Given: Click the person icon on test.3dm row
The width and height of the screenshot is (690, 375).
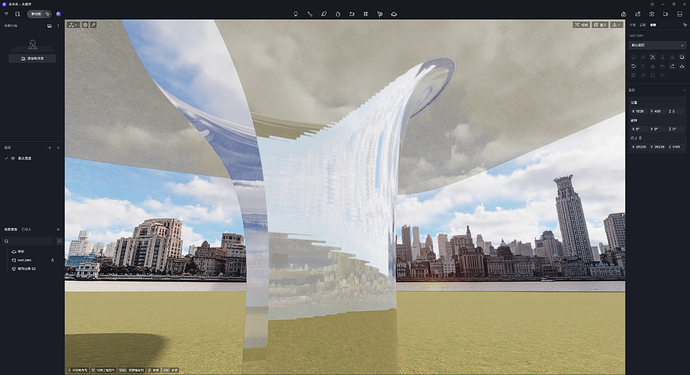Looking at the screenshot, I should [x=53, y=260].
